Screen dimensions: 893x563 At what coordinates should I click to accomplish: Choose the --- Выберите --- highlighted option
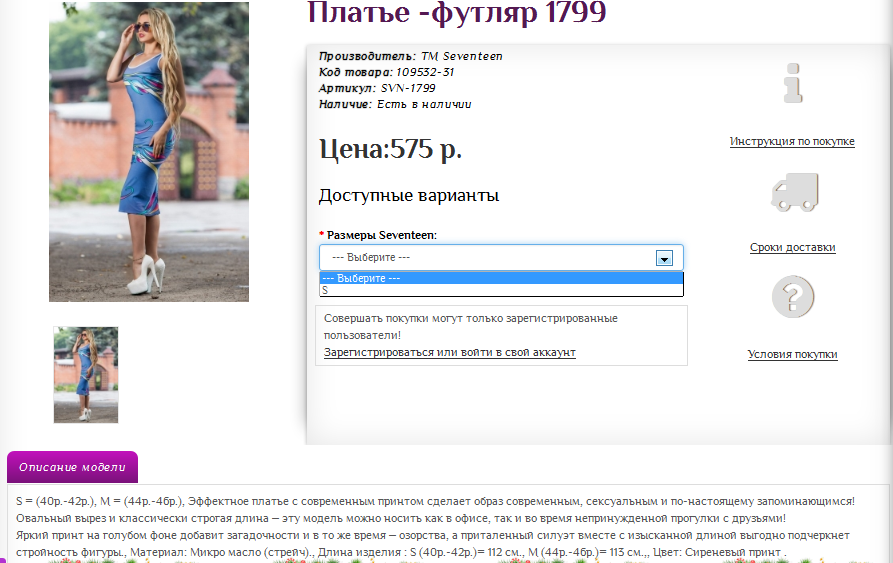[501, 278]
